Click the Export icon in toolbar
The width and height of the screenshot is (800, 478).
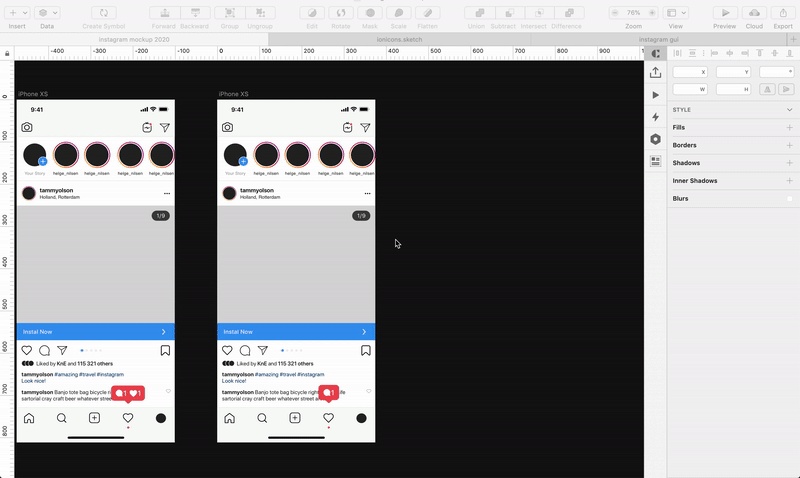pos(782,13)
